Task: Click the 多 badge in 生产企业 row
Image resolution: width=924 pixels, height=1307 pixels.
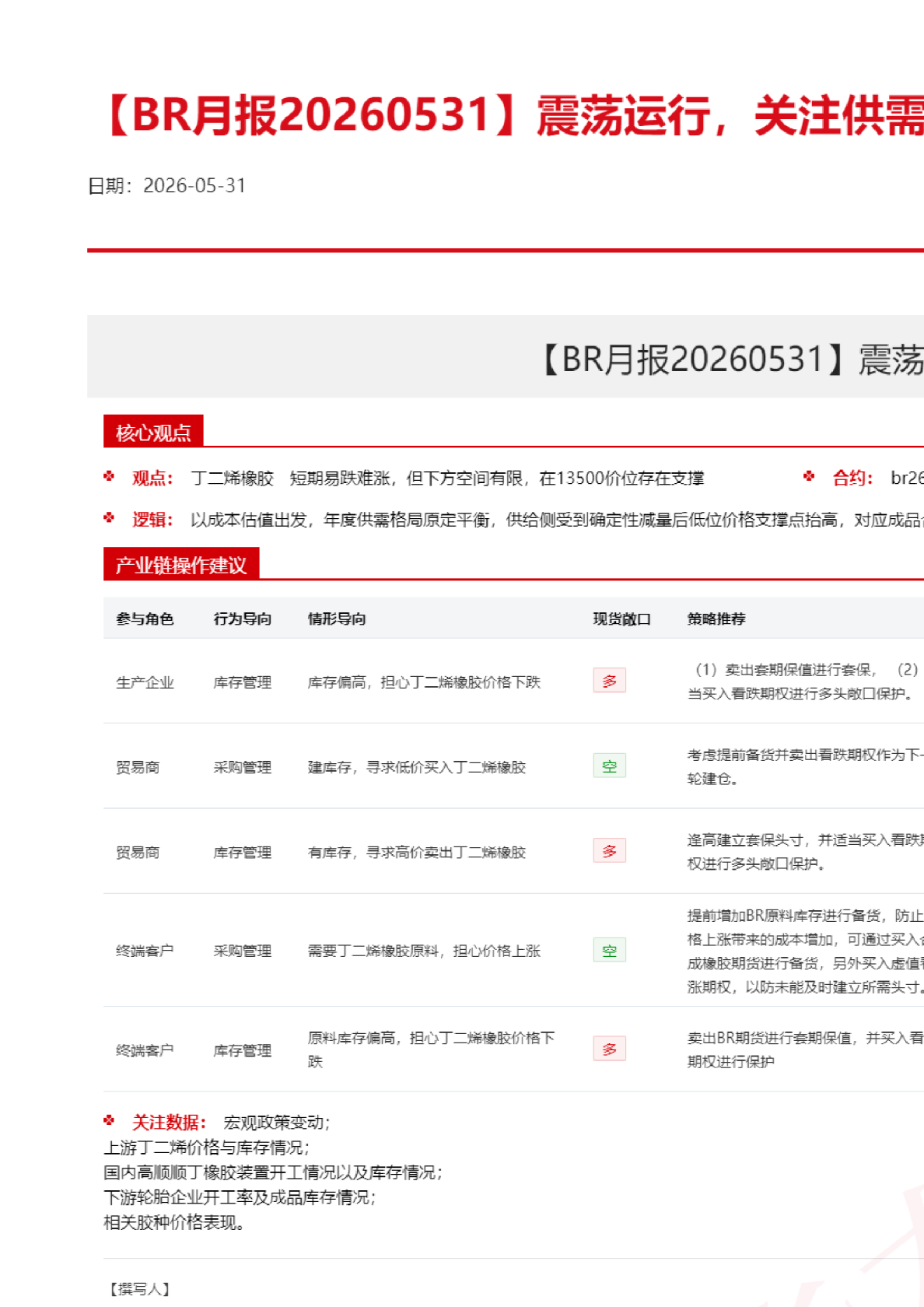Action: [x=609, y=681]
